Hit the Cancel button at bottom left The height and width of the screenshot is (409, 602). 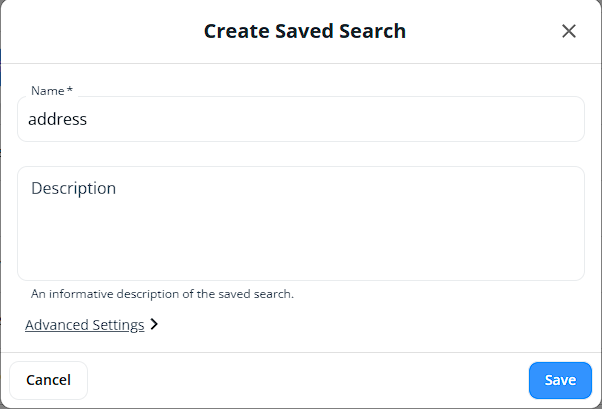coord(48,380)
